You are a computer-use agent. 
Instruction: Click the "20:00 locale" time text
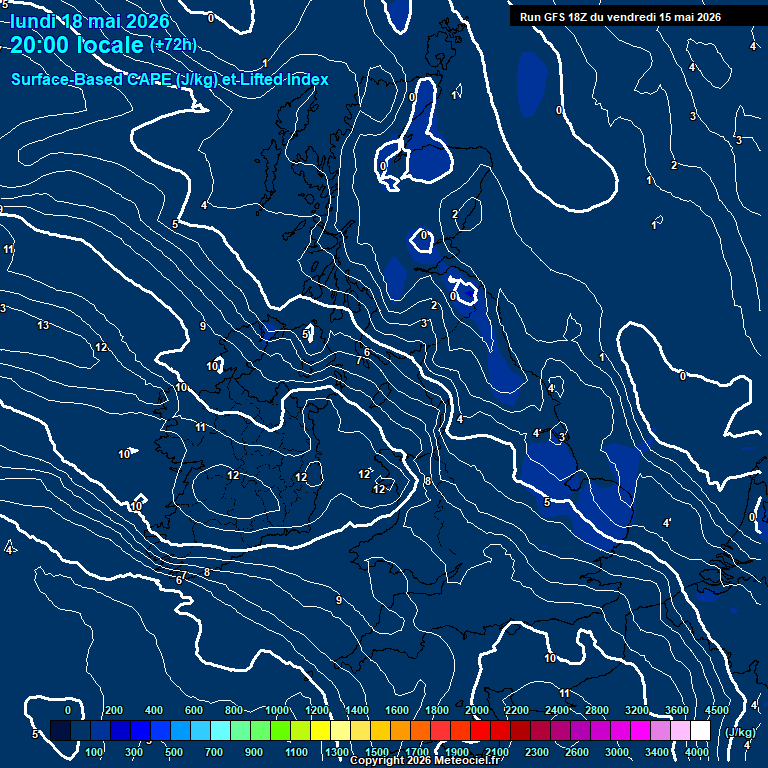click(77, 45)
